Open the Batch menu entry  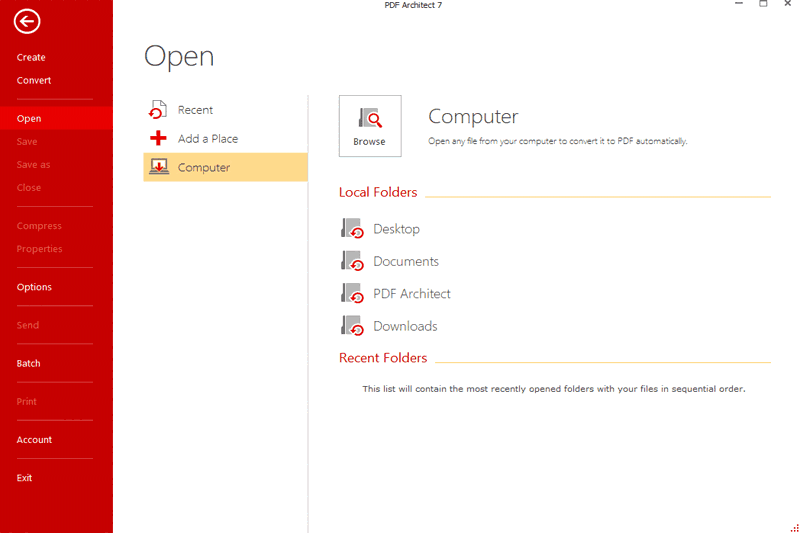tap(29, 363)
